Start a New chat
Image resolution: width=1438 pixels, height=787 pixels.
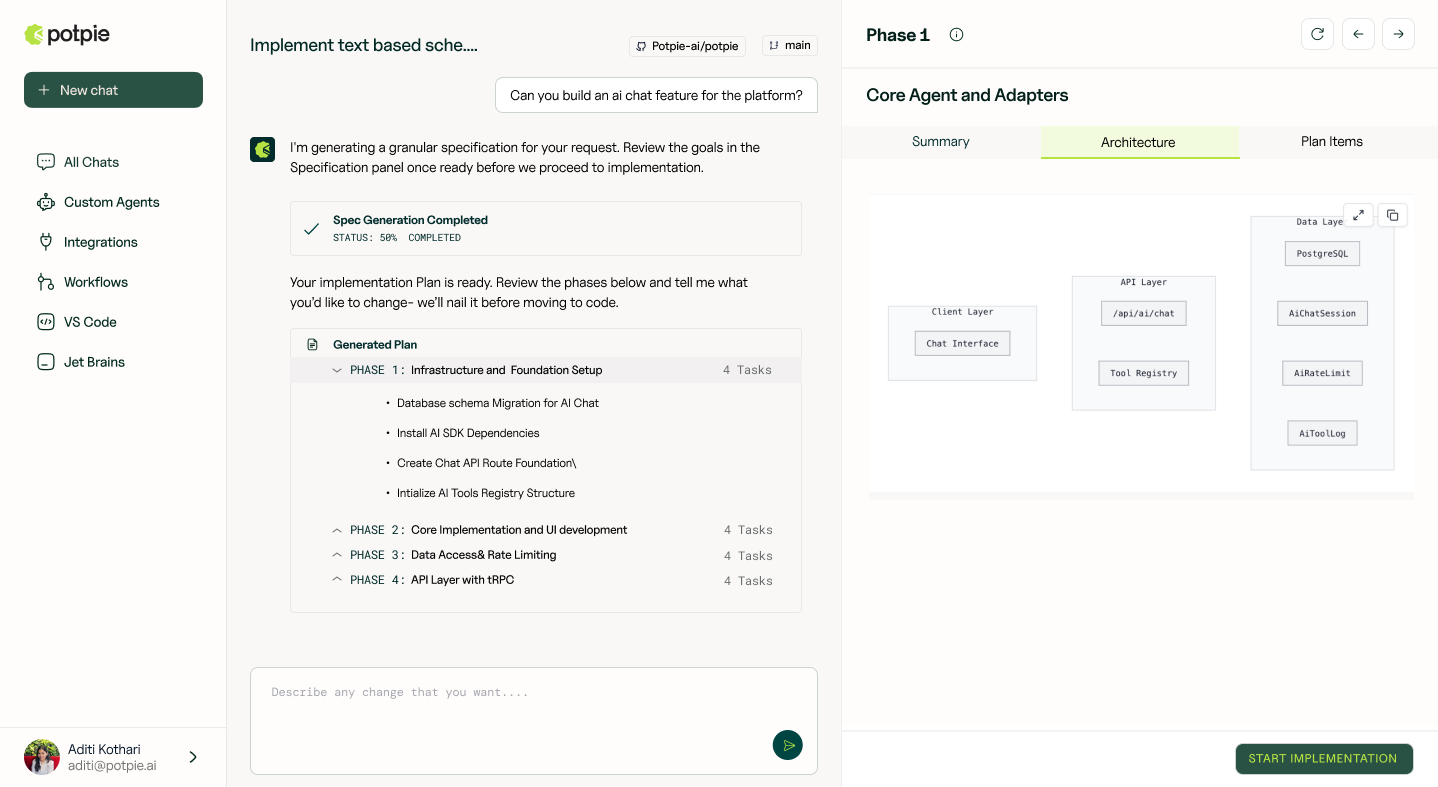tap(113, 90)
